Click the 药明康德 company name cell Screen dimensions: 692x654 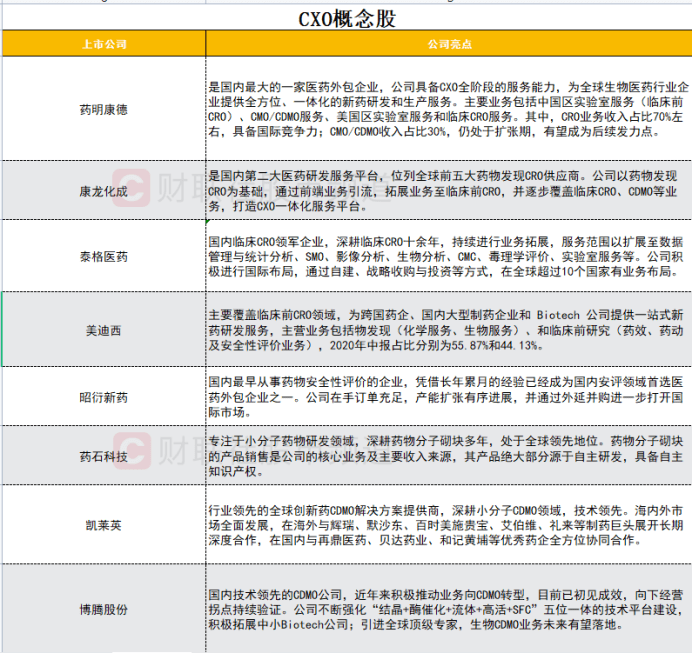[x=103, y=109]
